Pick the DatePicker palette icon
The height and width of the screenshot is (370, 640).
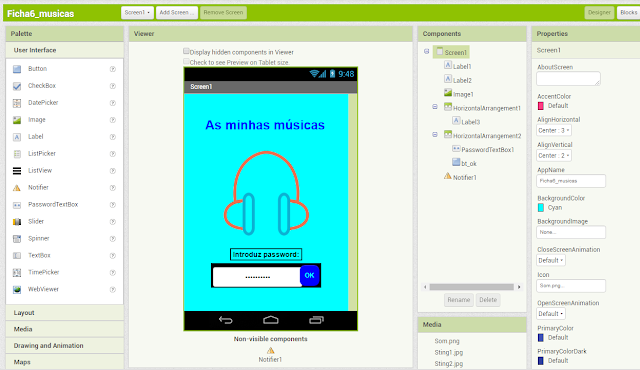point(17,103)
